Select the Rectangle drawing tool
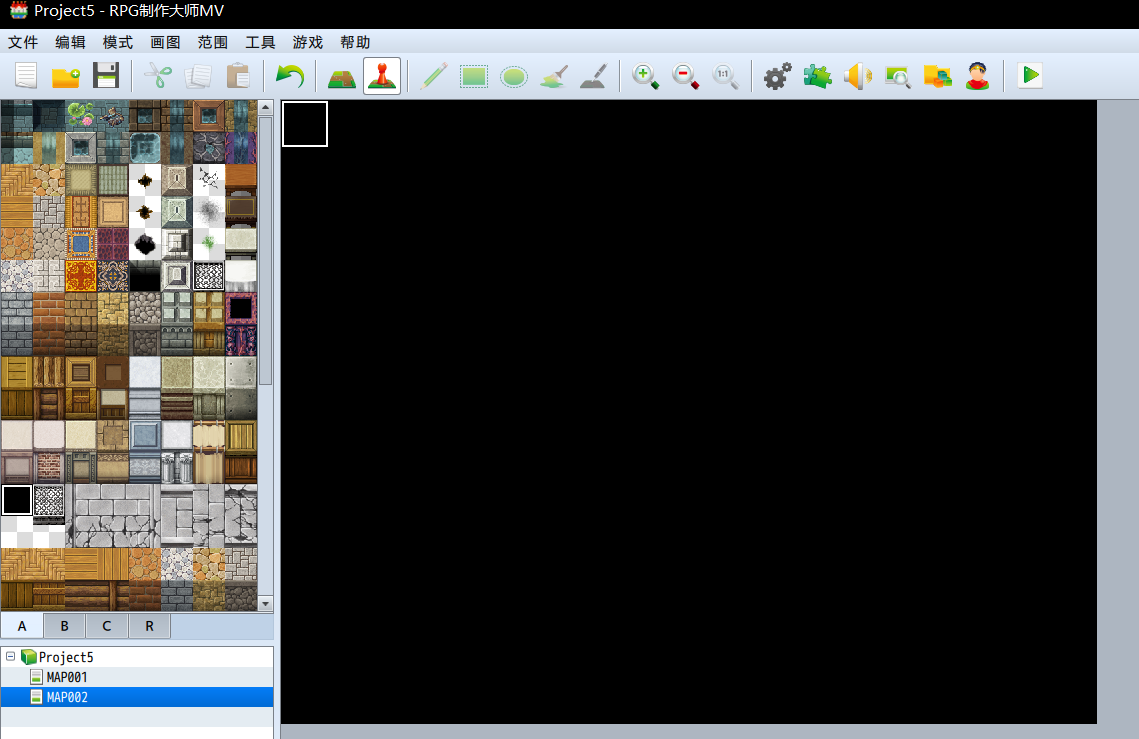This screenshot has height=739, width=1139. (x=474, y=76)
